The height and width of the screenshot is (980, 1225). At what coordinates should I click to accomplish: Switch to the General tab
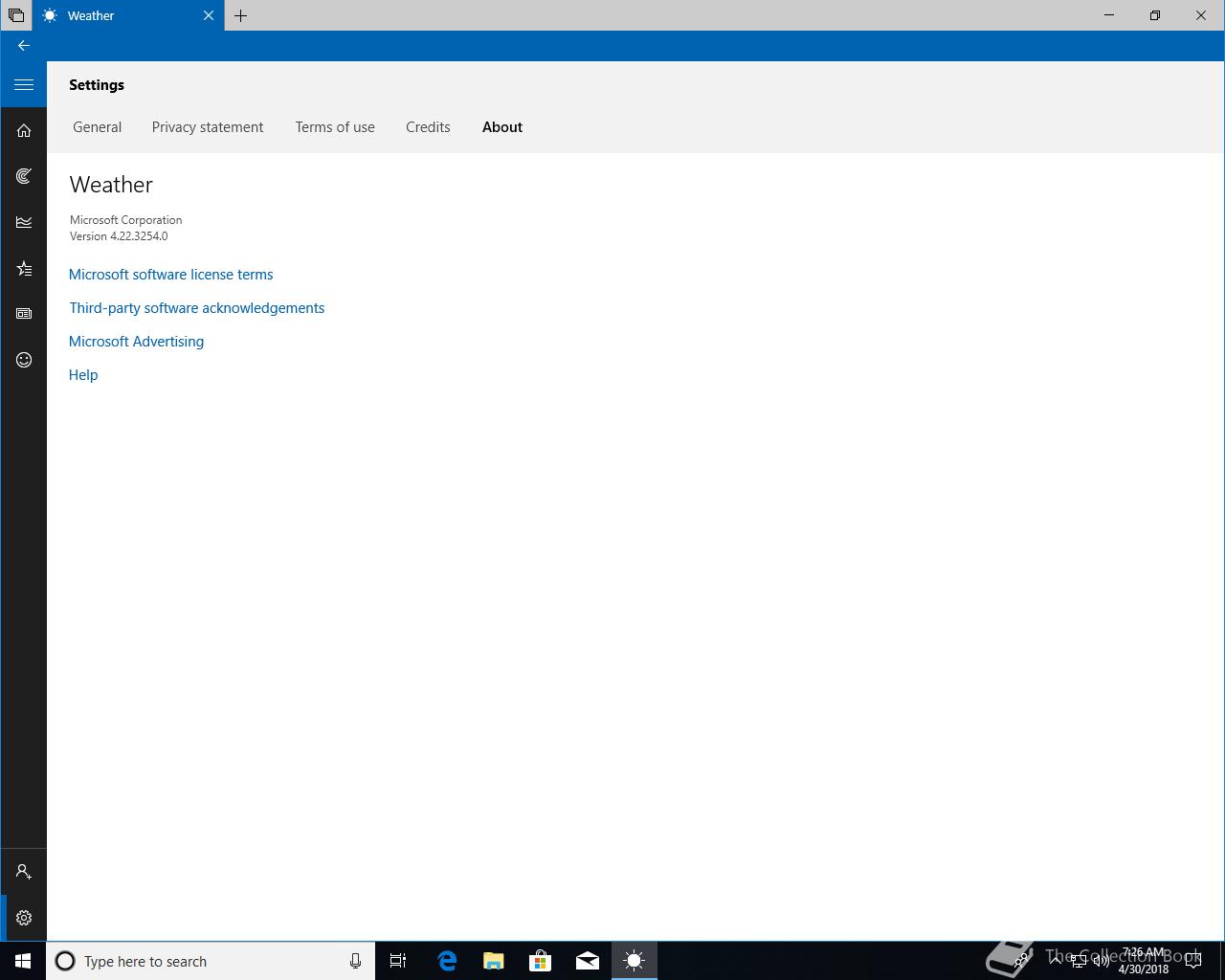click(97, 127)
